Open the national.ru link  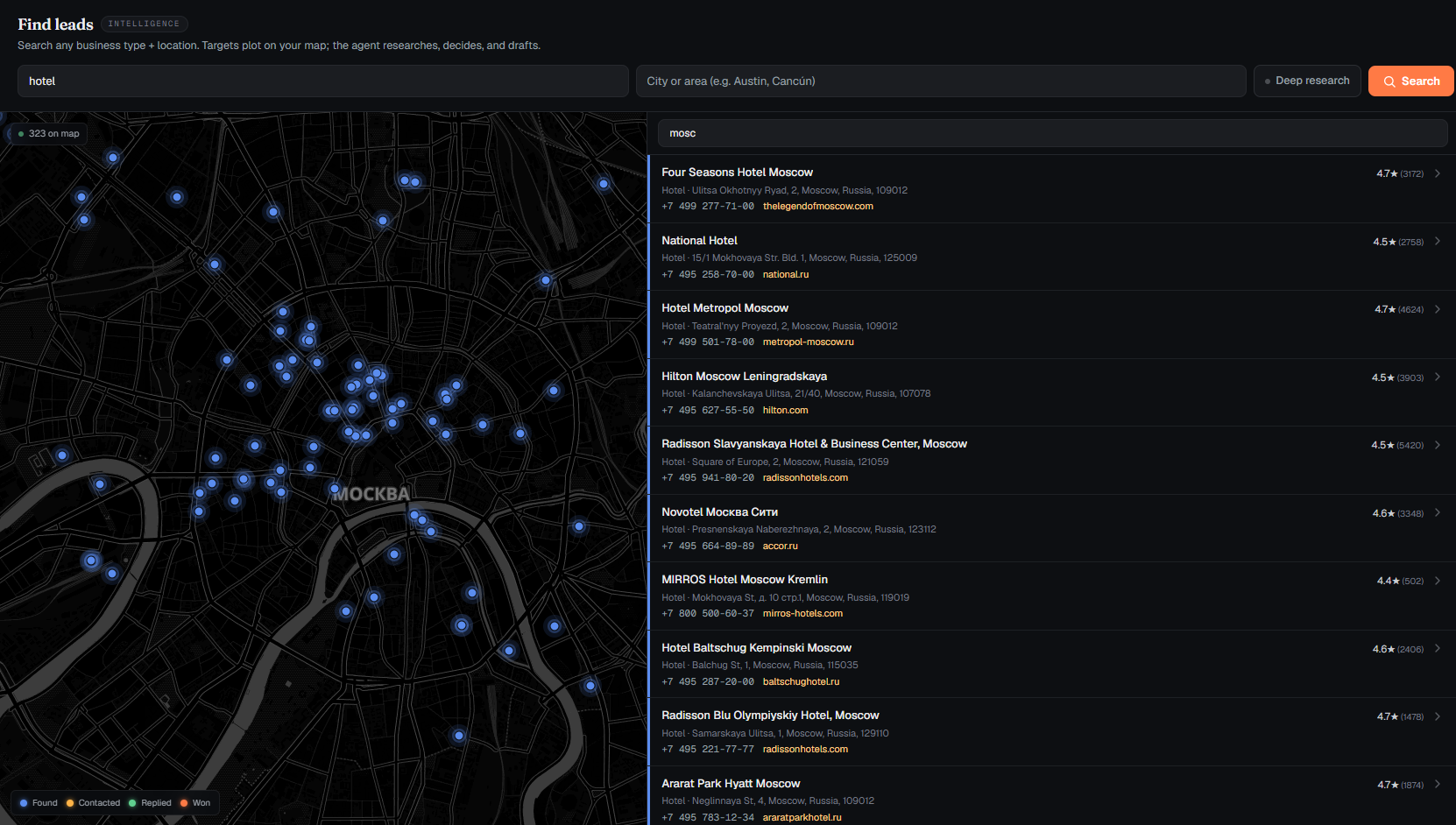785,274
